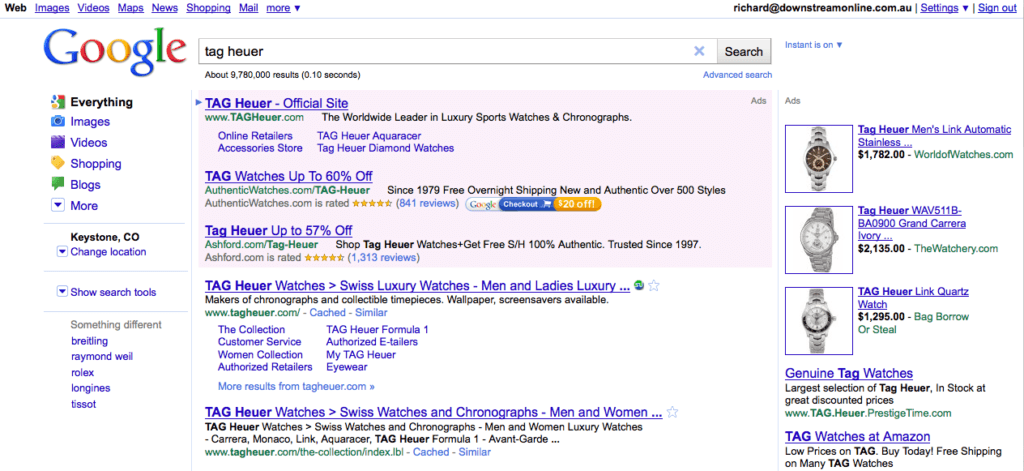The width and height of the screenshot is (1024, 471).
Task: Click the Images camera icon in sidebar
Action: coord(57,122)
